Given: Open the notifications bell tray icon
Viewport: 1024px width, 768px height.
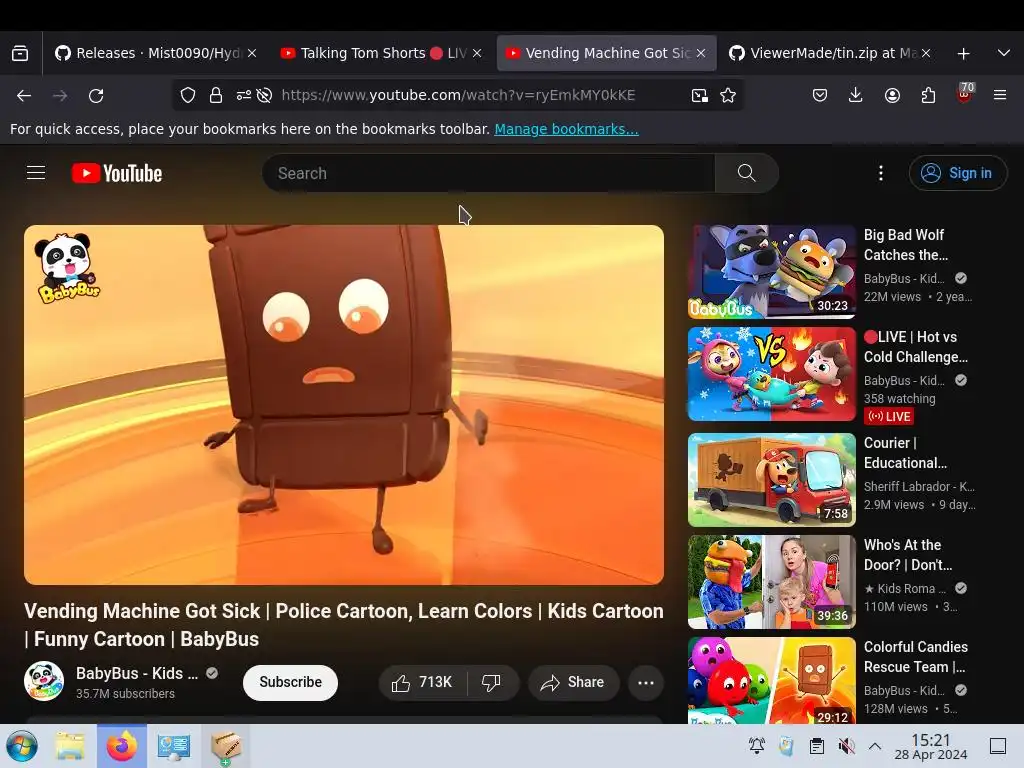Looking at the screenshot, I should click(x=757, y=746).
